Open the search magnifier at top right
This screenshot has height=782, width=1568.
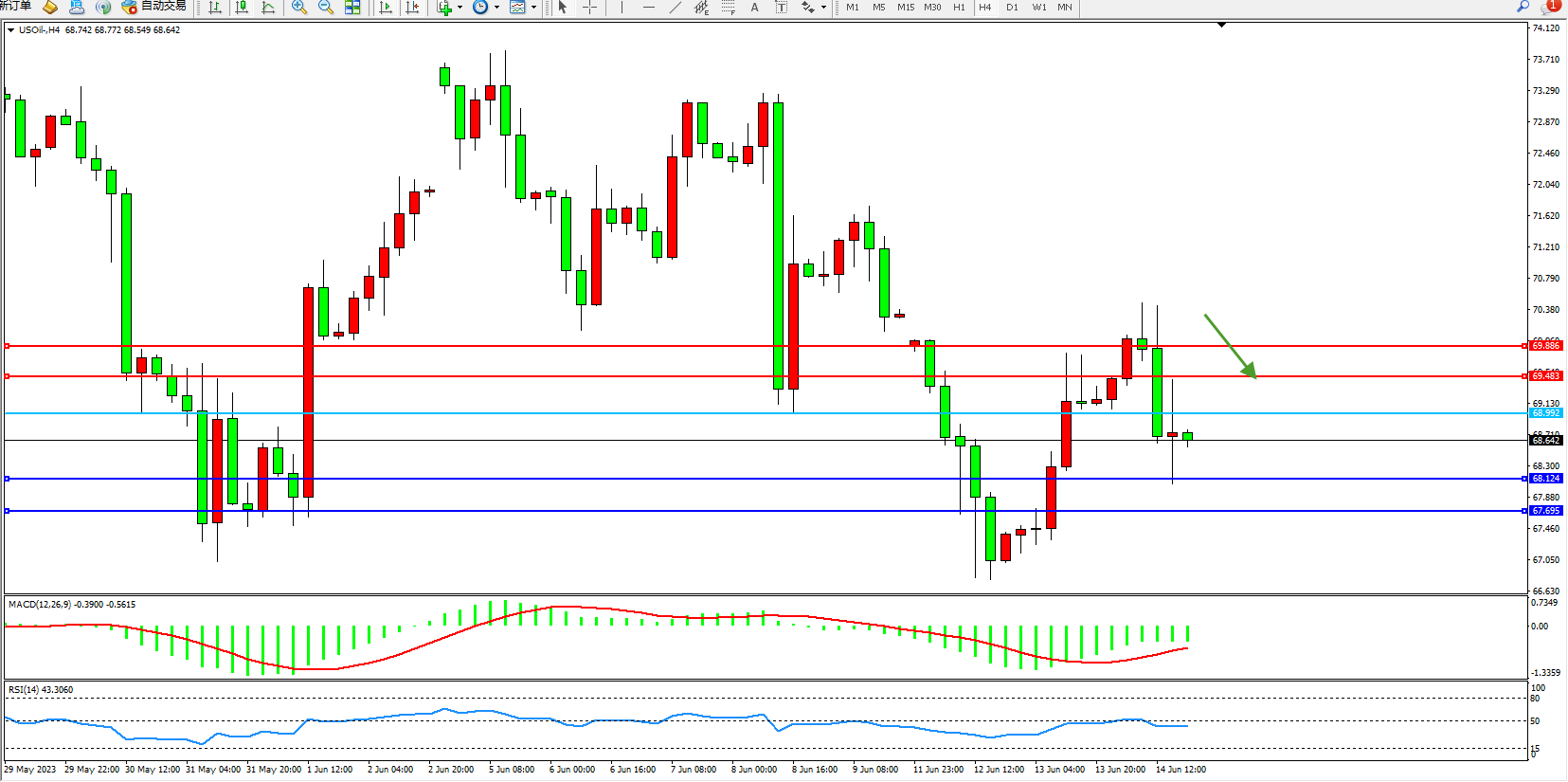coord(1523,7)
